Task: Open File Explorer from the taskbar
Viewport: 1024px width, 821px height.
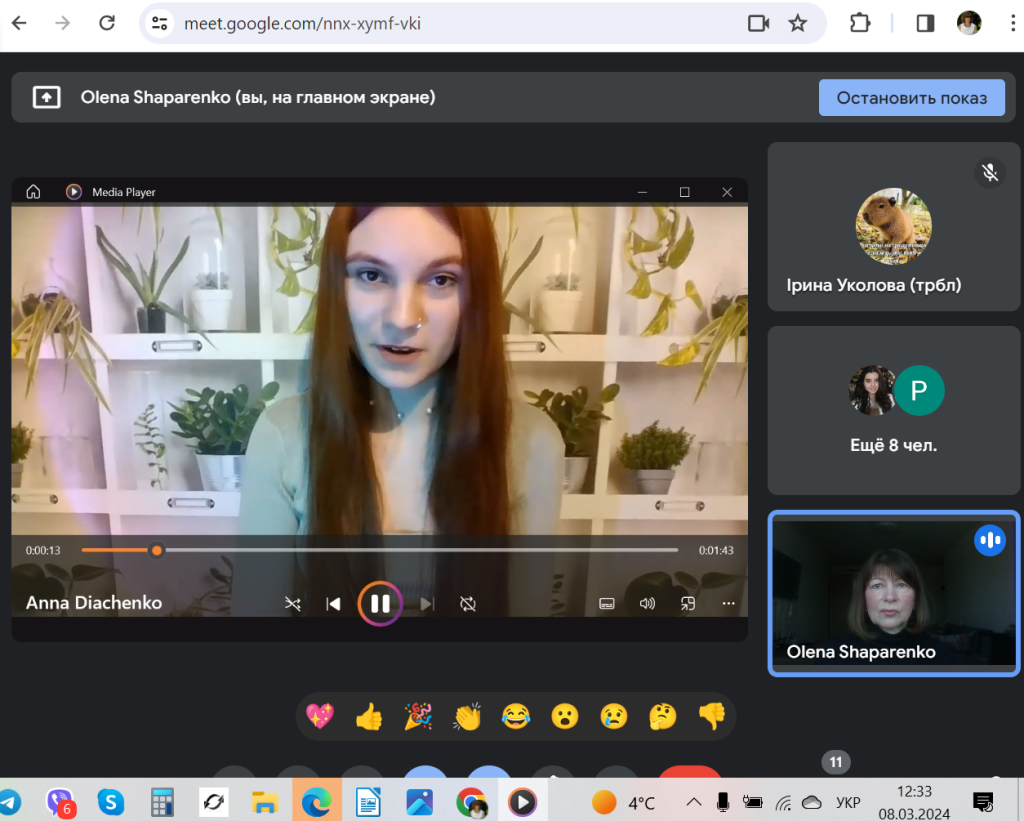Action: [264, 802]
